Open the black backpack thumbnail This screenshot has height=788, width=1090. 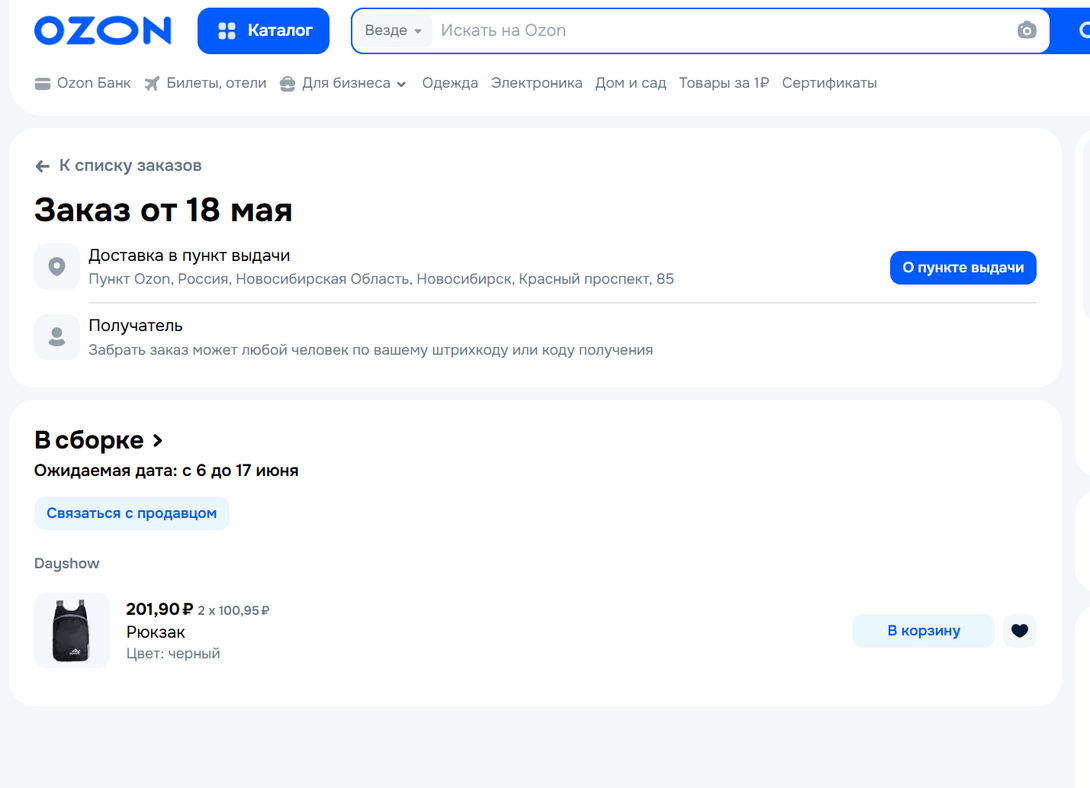tap(72, 630)
